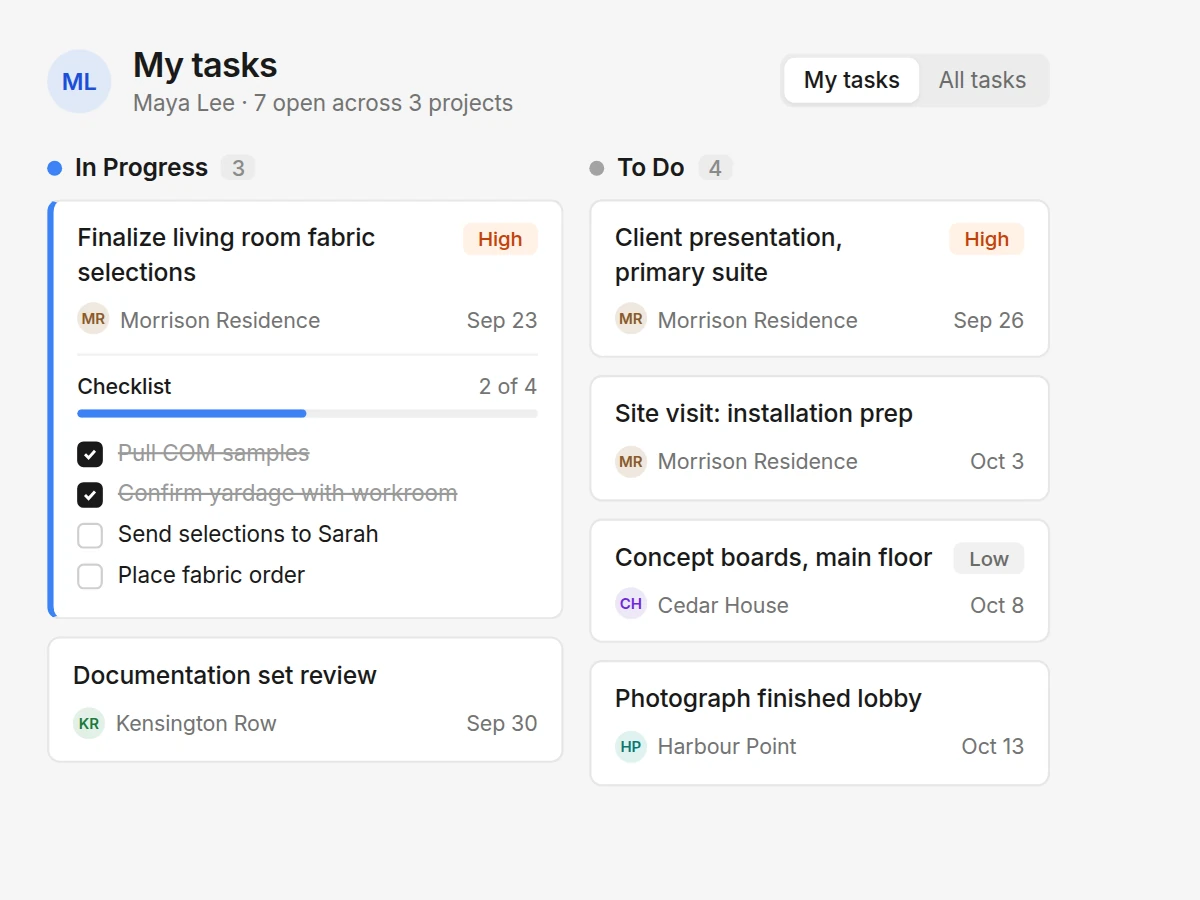Click the ML user avatar
This screenshot has height=900, width=1200.
(79, 81)
